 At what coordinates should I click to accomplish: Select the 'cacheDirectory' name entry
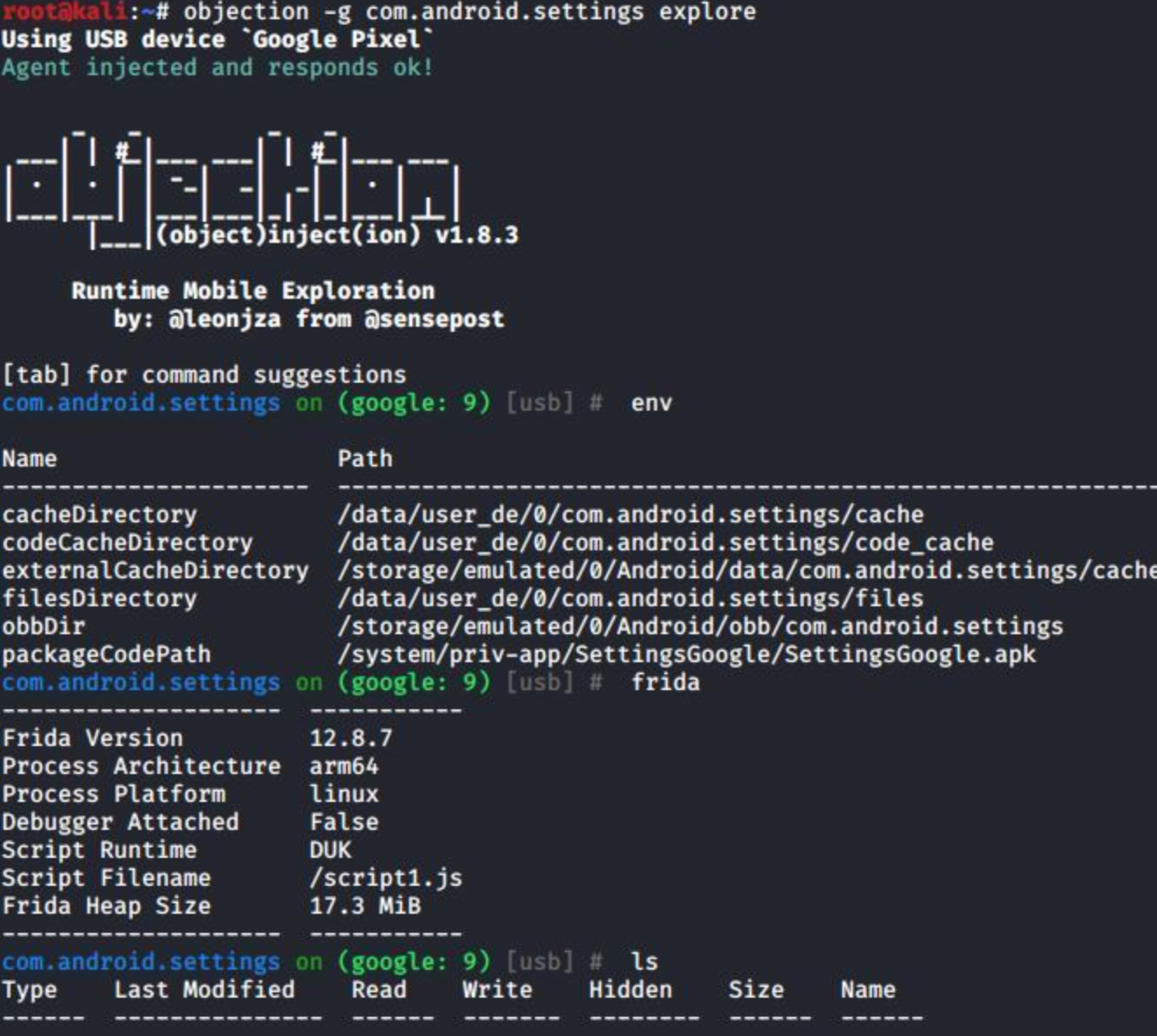[x=100, y=515]
